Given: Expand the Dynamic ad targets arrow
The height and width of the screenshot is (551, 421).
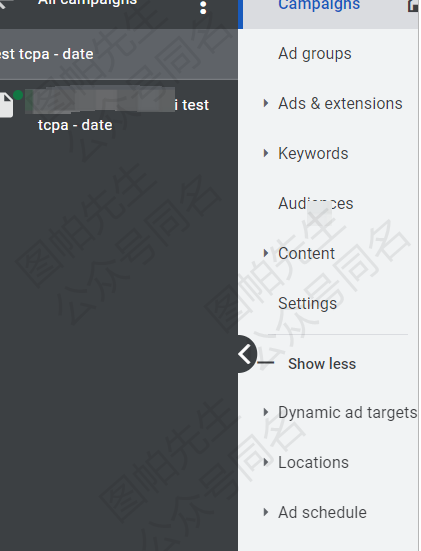Looking at the screenshot, I should (x=266, y=412).
